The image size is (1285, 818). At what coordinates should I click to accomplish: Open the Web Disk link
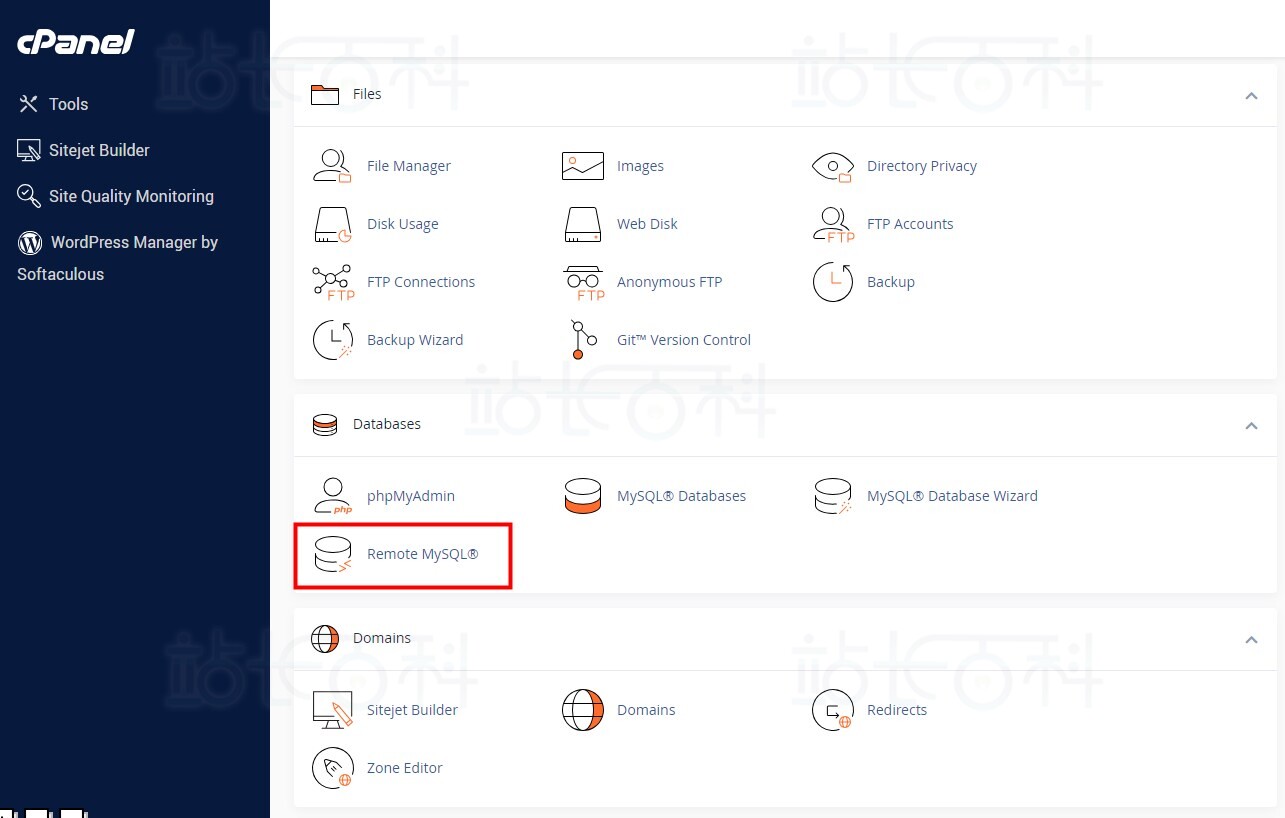[647, 224]
